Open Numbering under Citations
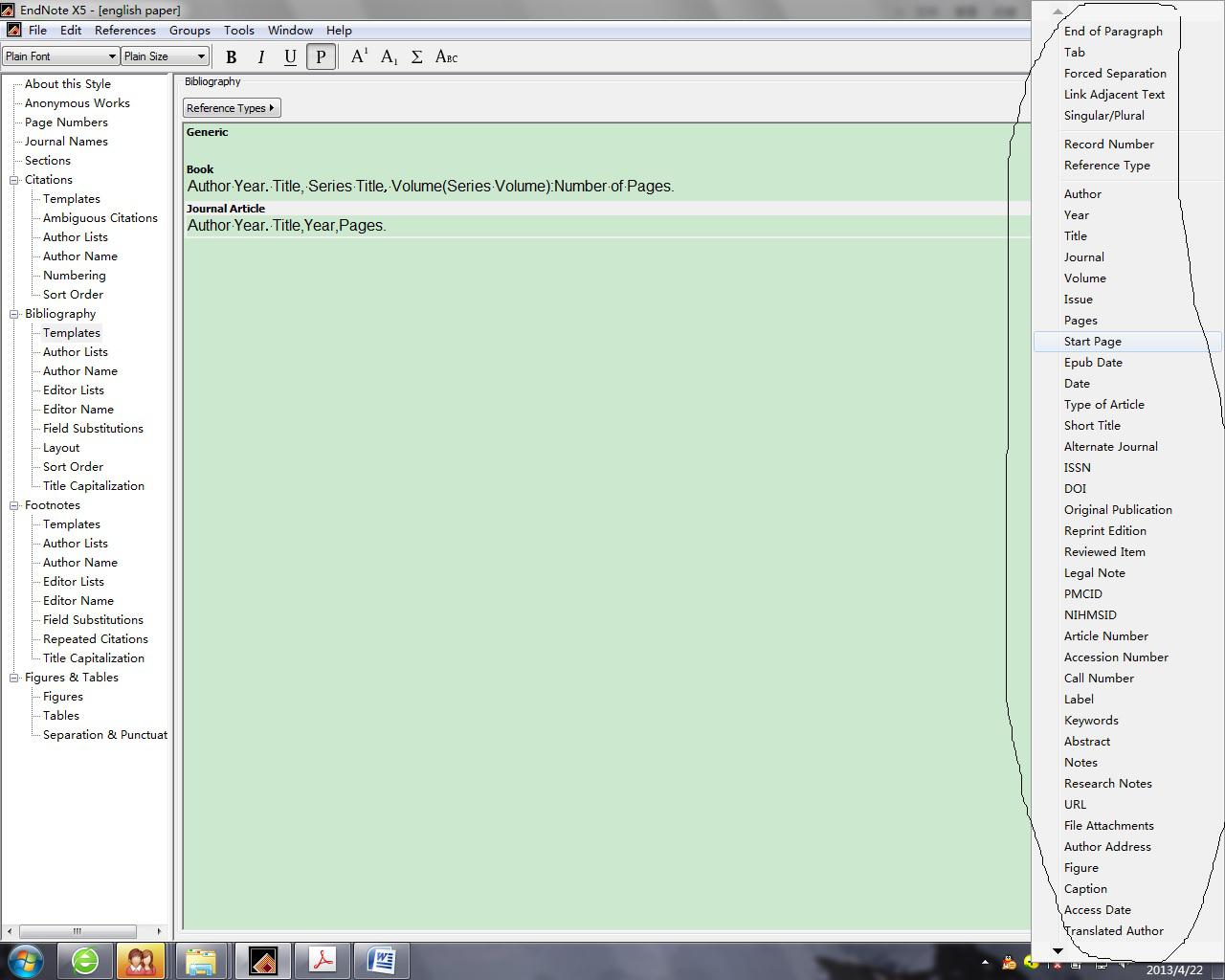1225x980 pixels. tap(75, 276)
